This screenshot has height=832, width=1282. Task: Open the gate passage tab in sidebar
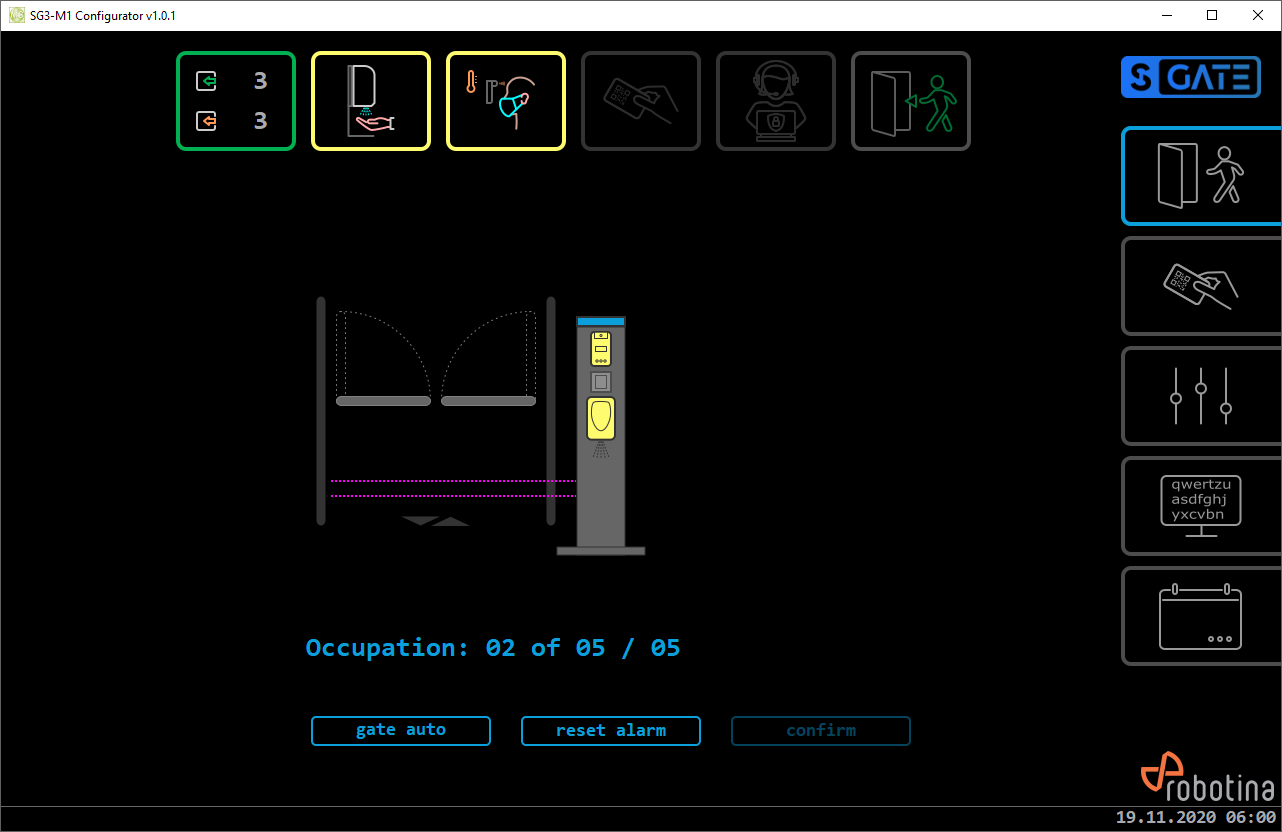1200,176
